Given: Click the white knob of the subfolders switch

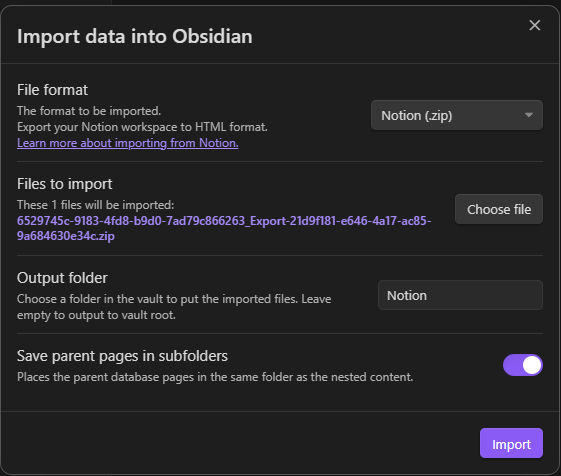Looking at the screenshot, I should [x=532, y=365].
